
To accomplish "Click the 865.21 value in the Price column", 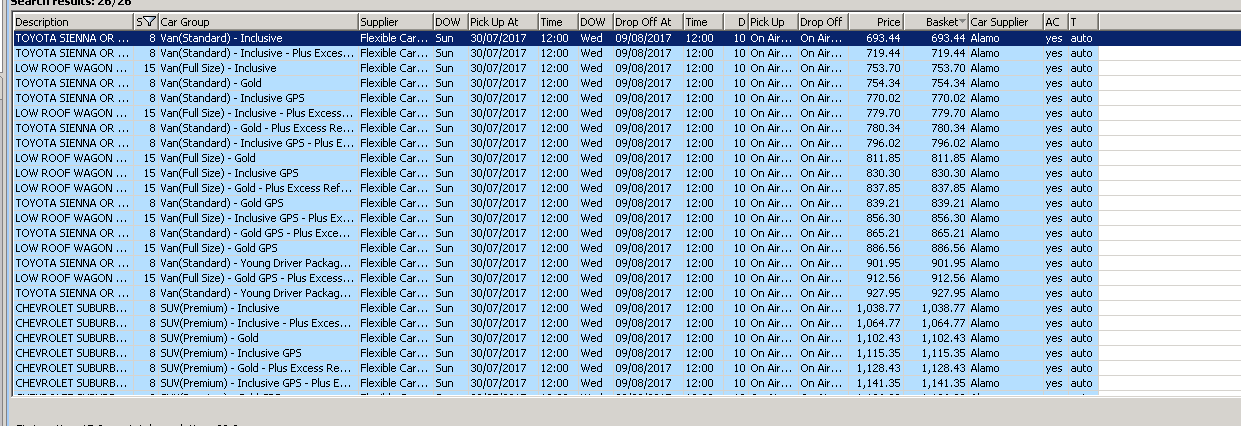I will pos(883,233).
